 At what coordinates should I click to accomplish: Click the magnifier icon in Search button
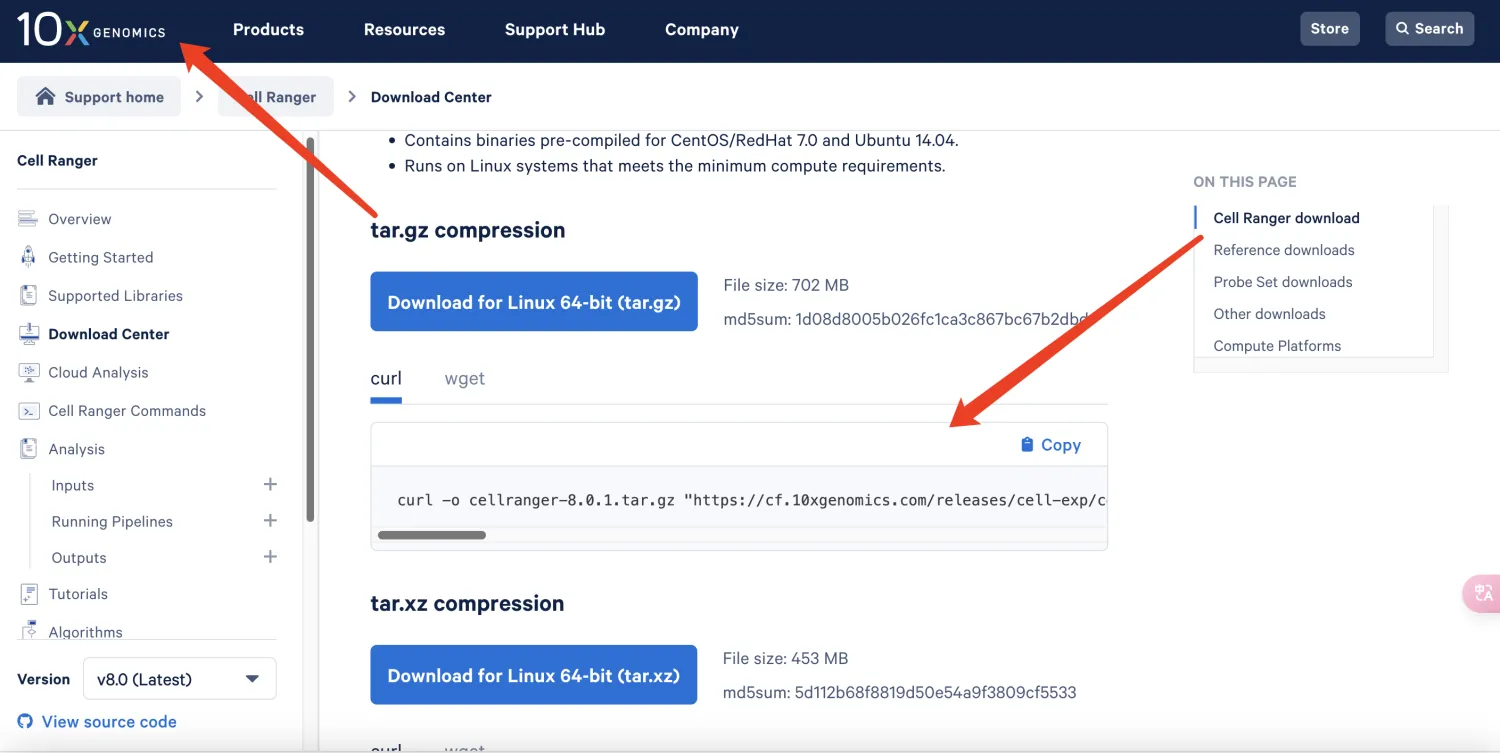click(1403, 29)
